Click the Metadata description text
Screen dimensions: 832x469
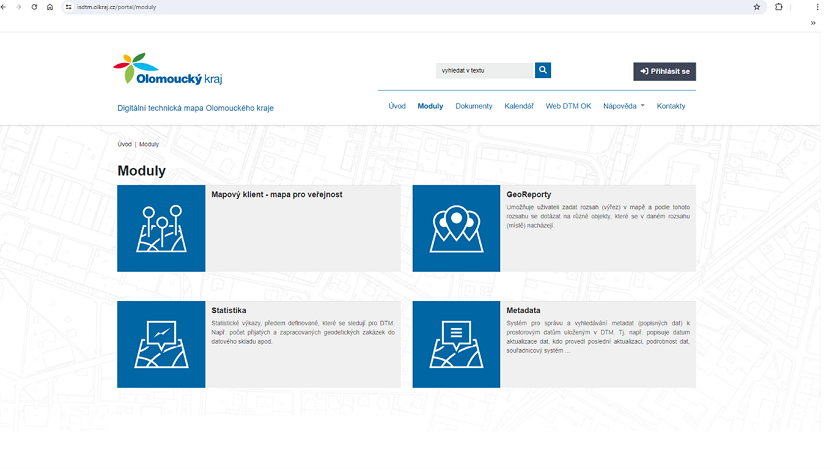[x=598, y=337]
